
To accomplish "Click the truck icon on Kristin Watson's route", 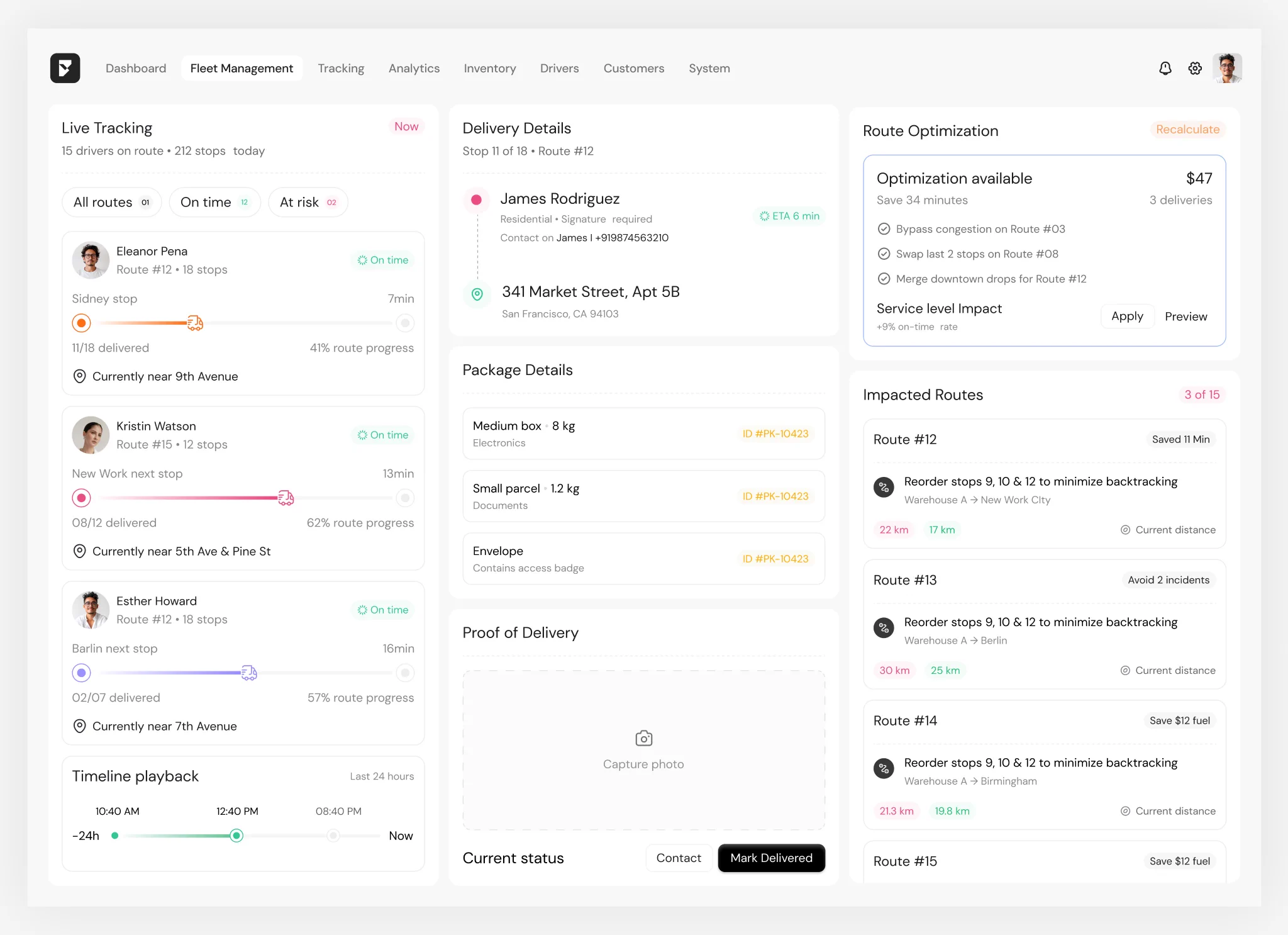I will [x=286, y=498].
